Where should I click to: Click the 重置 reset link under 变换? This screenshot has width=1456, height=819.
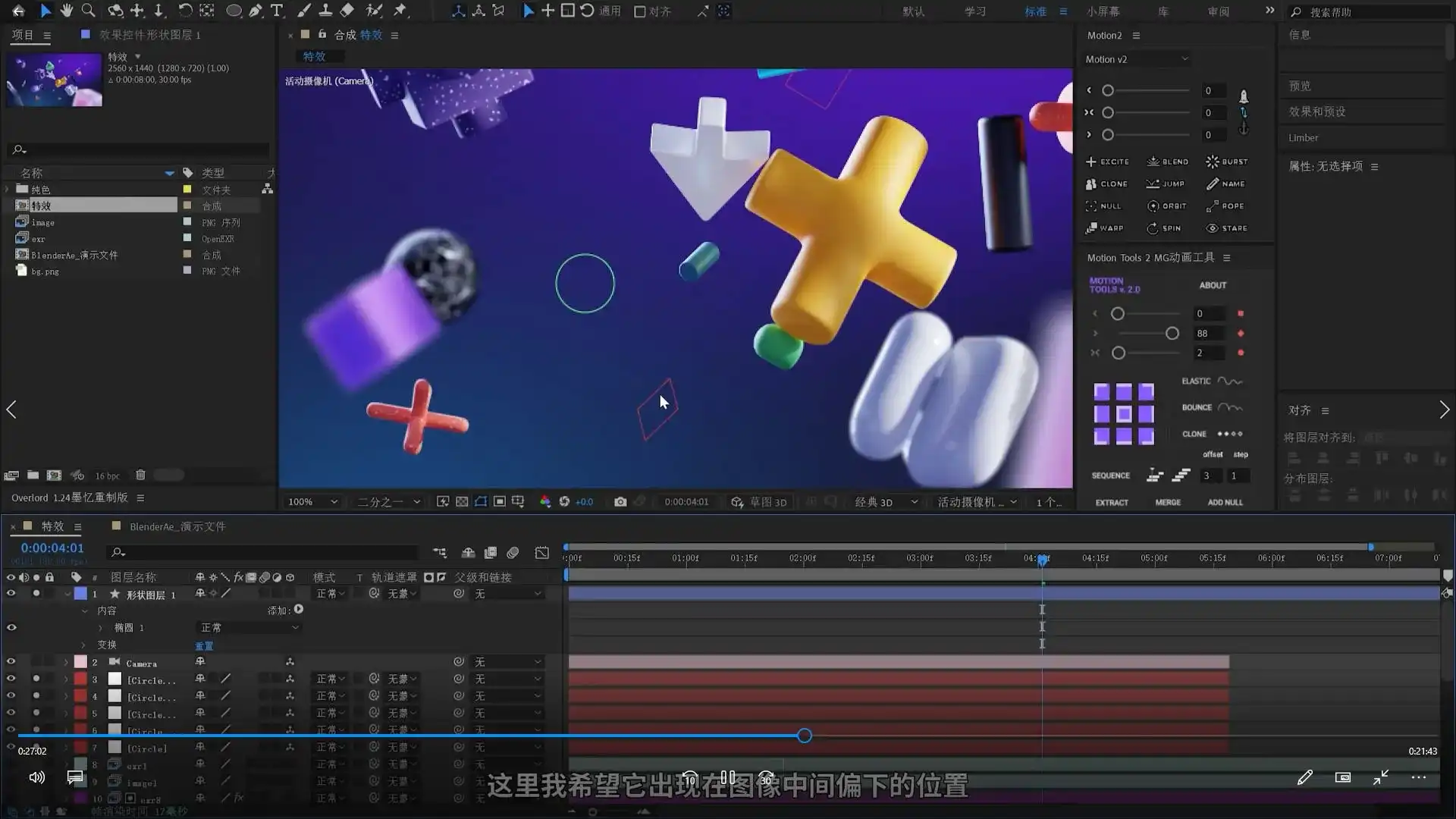205,645
